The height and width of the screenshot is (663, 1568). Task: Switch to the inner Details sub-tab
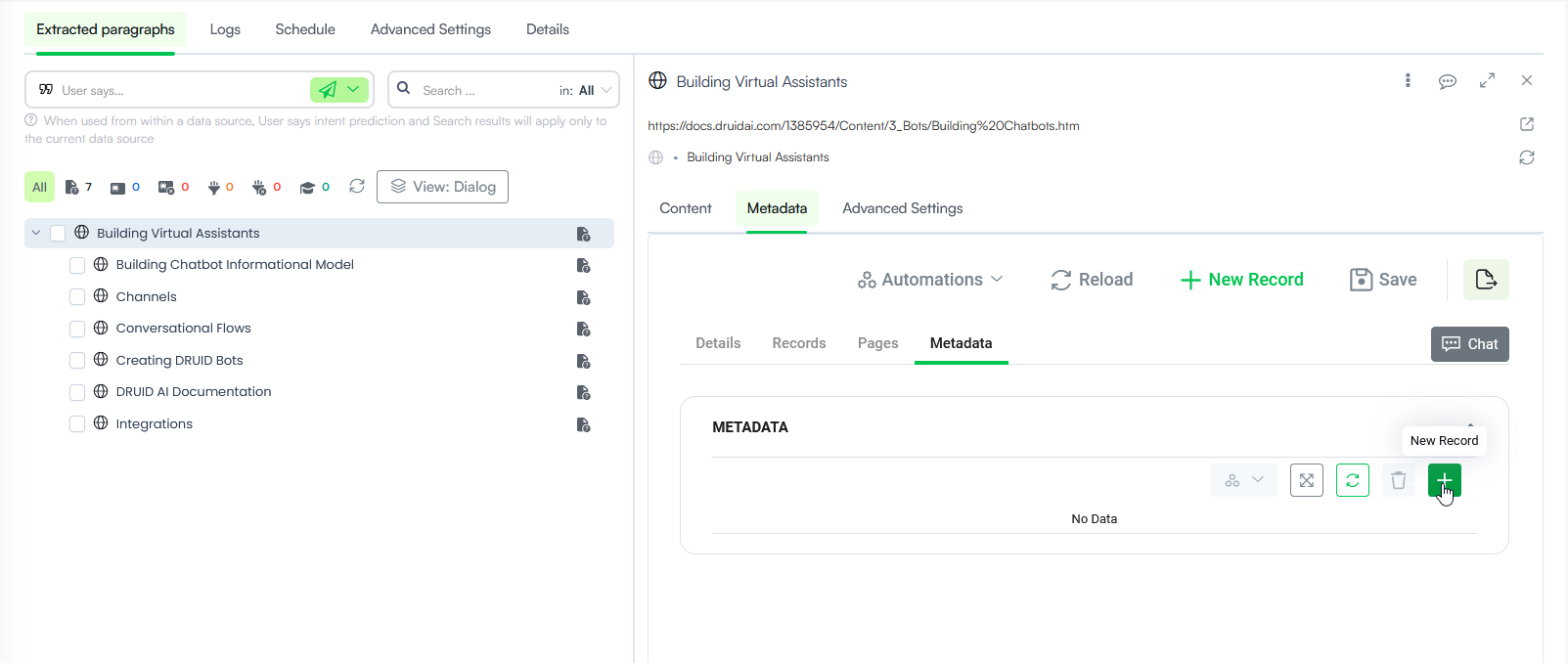[x=718, y=343]
